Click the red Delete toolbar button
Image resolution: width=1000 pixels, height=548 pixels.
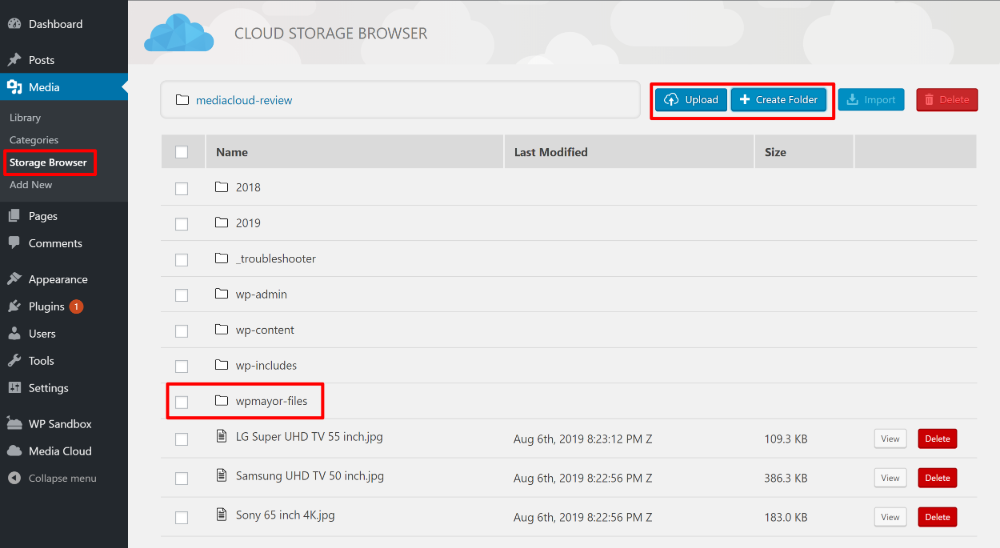pyautogui.click(x=947, y=100)
